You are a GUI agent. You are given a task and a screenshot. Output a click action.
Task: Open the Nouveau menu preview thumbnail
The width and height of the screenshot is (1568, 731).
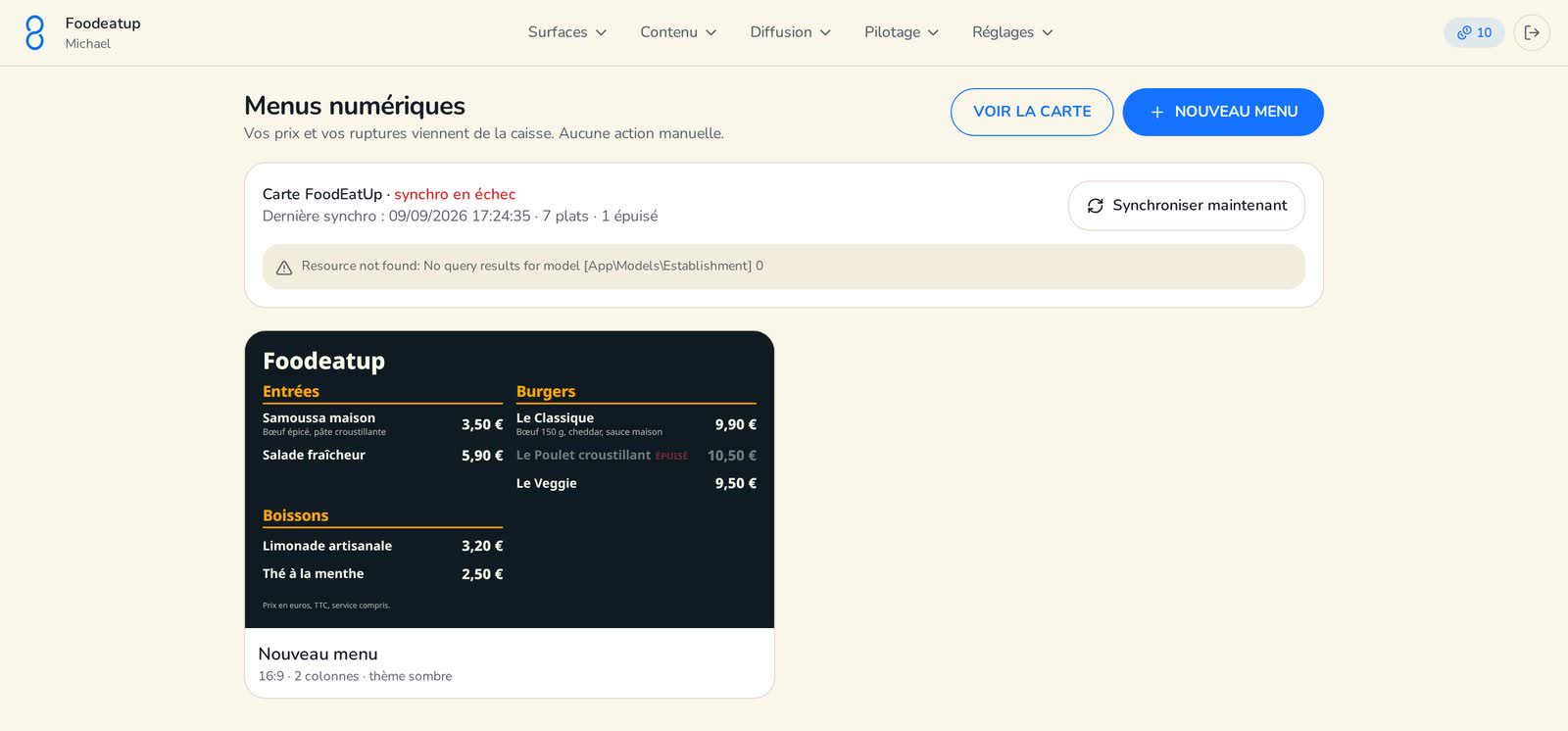click(x=510, y=479)
